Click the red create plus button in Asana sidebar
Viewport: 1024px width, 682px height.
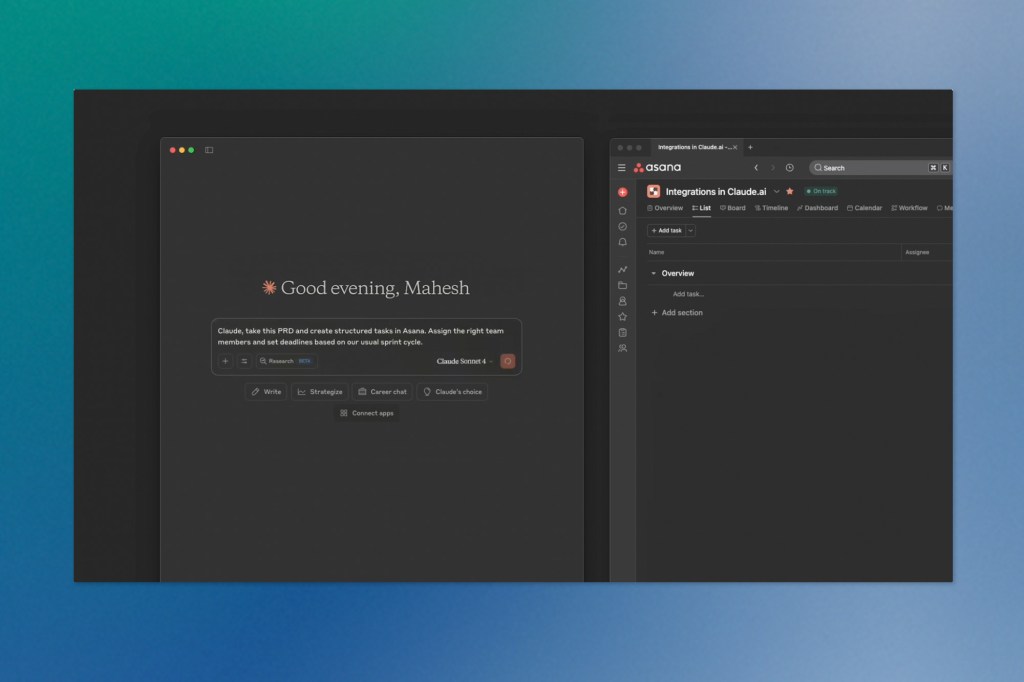(x=622, y=192)
